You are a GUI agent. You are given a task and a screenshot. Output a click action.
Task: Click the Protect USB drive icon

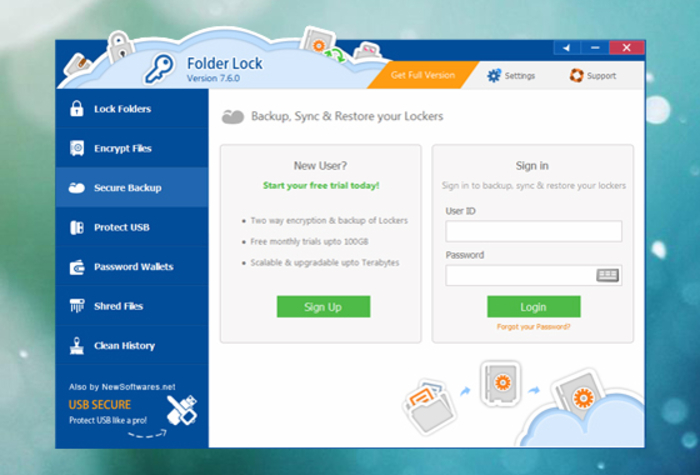click(x=76, y=227)
